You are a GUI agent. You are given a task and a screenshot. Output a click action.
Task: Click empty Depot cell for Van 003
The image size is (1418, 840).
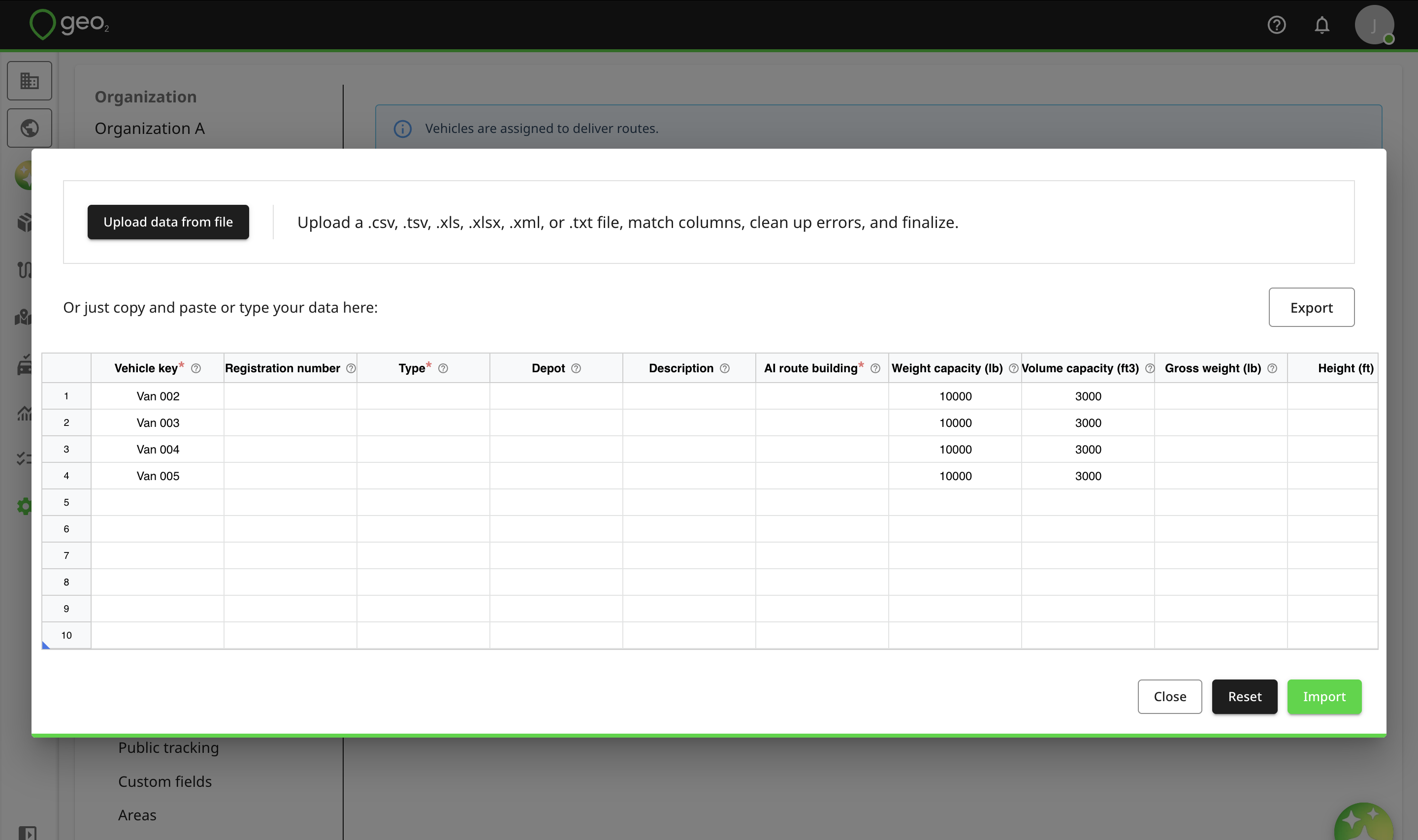(556, 423)
